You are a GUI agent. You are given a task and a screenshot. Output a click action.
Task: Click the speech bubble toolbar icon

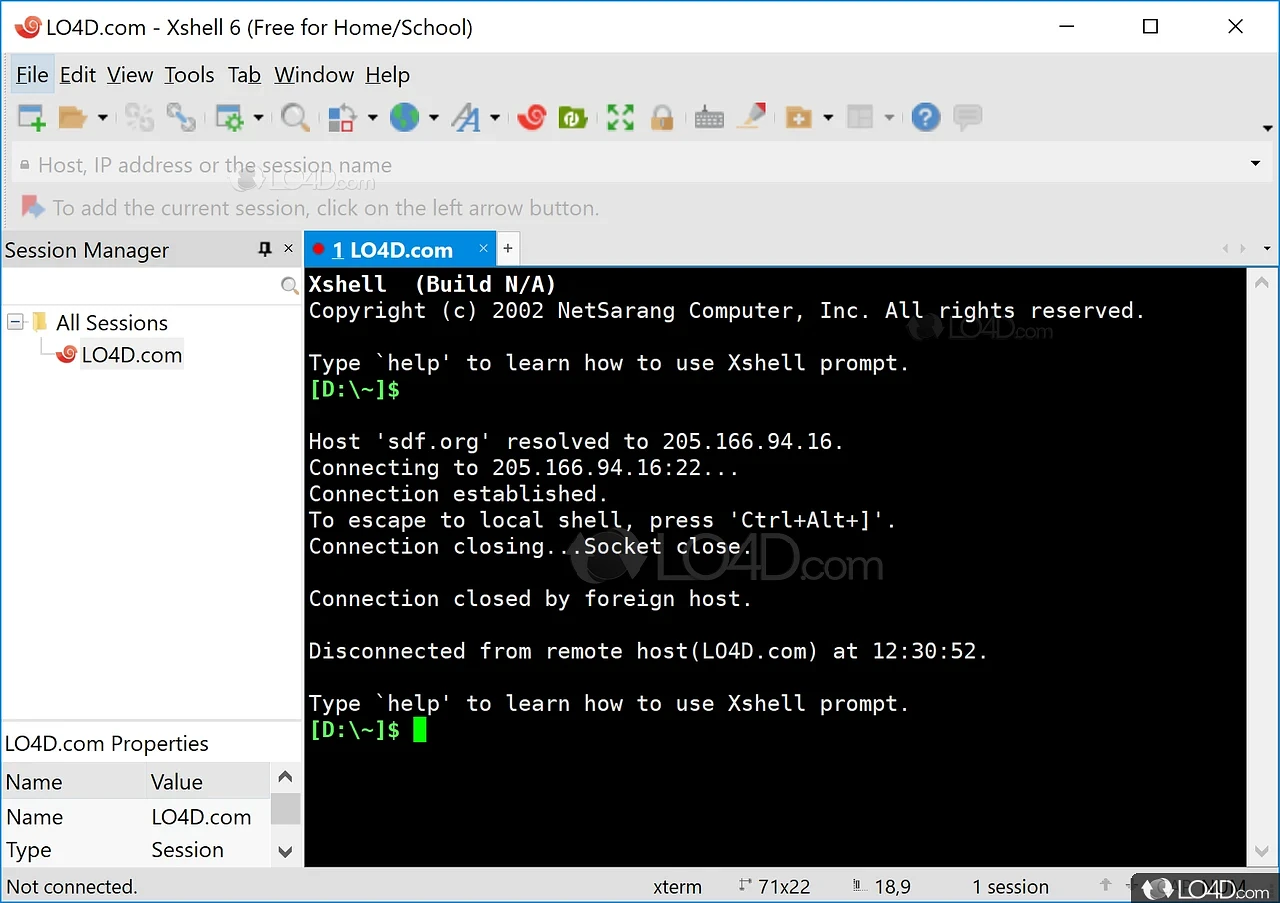967,118
